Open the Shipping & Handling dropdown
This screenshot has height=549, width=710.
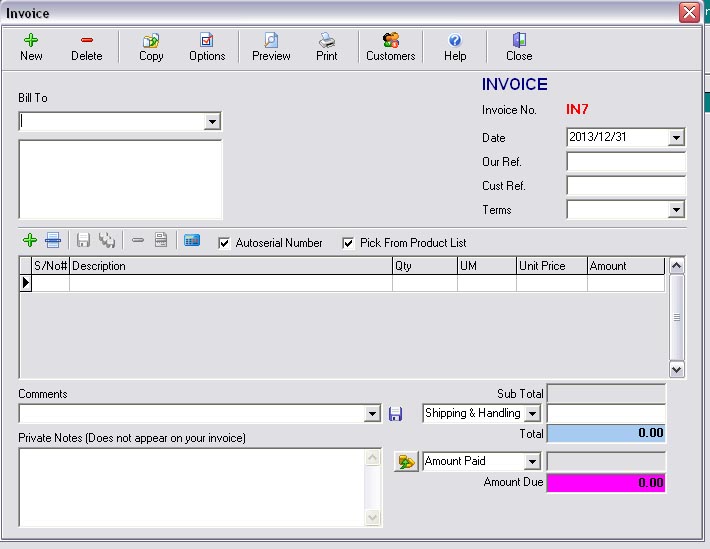point(532,414)
